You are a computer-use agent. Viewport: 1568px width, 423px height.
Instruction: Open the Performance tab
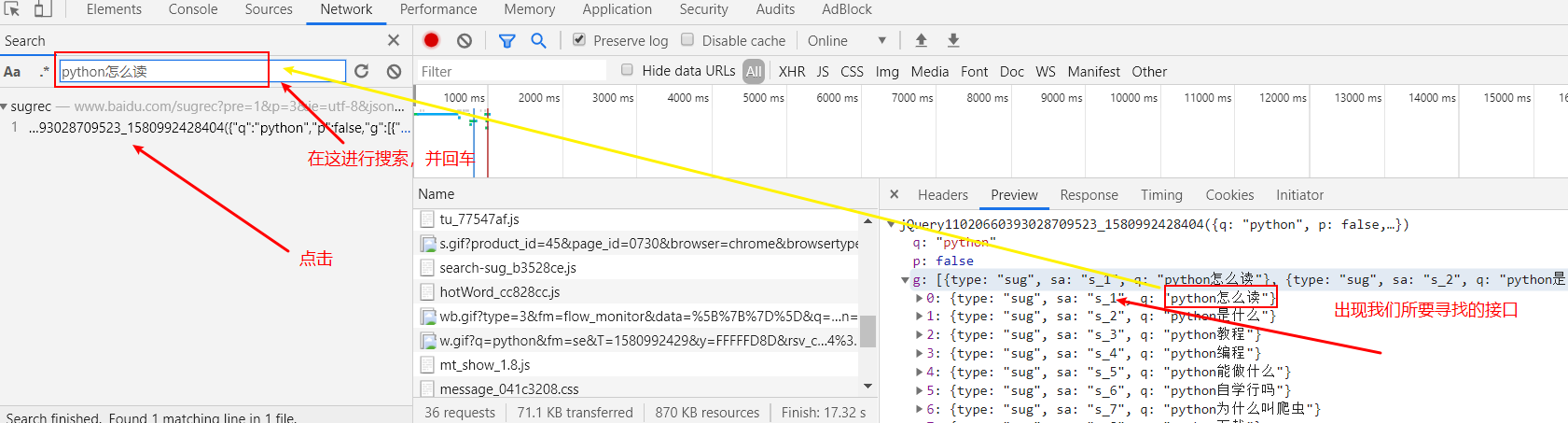click(x=438, y=9)
